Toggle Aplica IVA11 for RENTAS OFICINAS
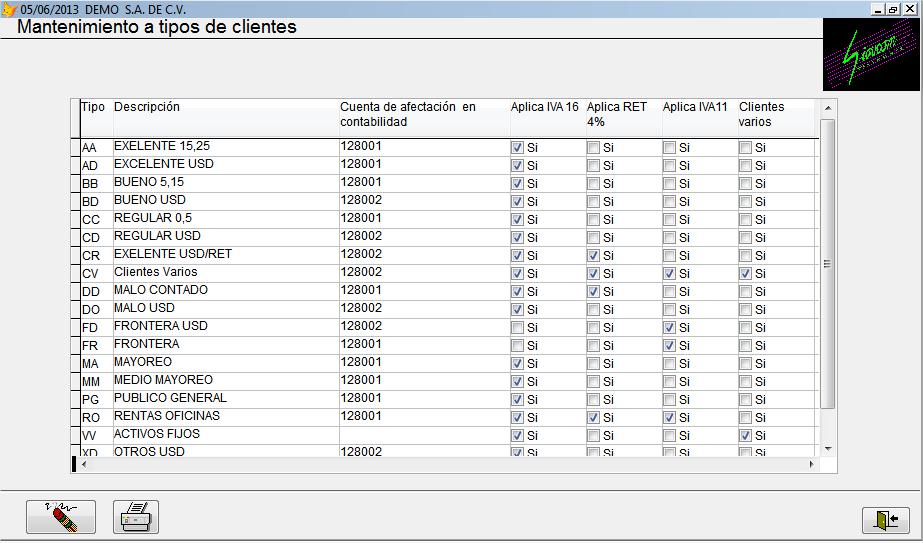 [669, 418]
